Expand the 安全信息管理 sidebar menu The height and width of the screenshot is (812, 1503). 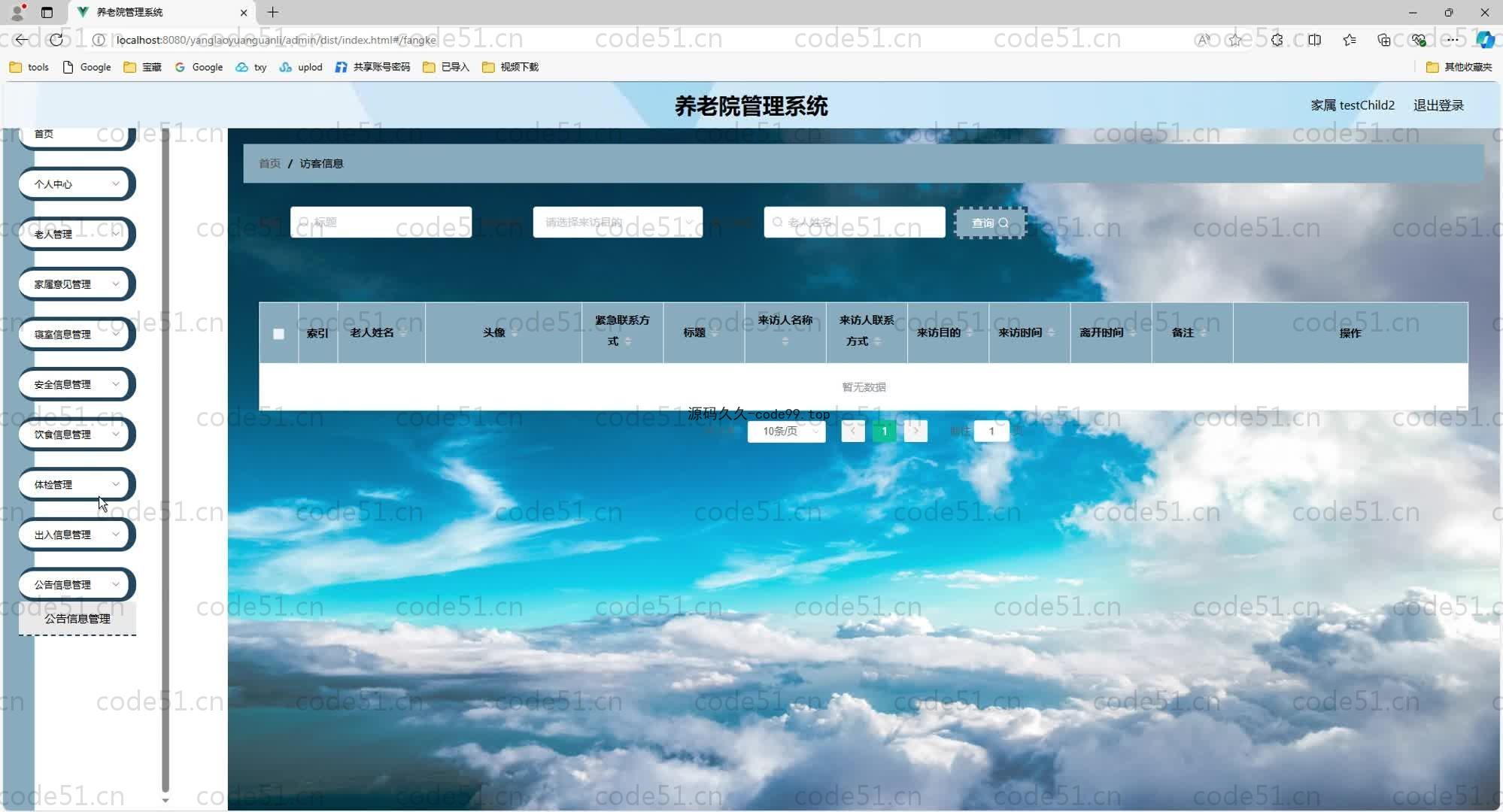76,384
